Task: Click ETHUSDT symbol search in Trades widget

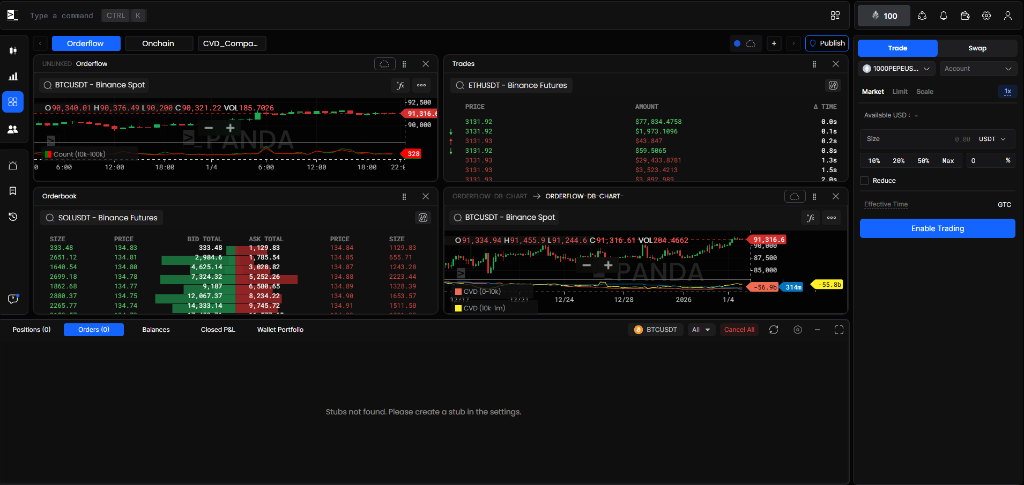Action: [511, 85]
